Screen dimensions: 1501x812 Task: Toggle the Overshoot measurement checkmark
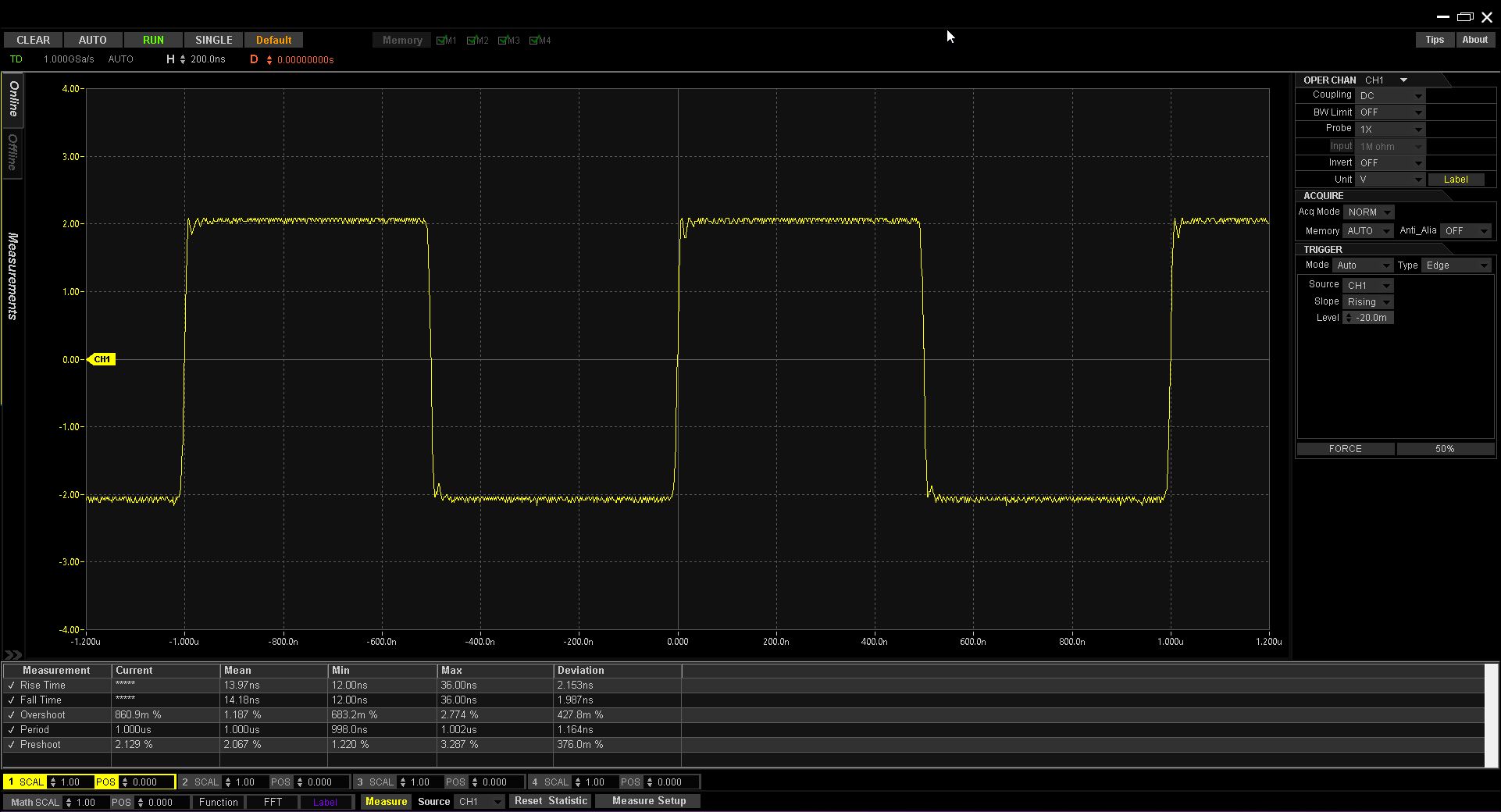point(11,715)
